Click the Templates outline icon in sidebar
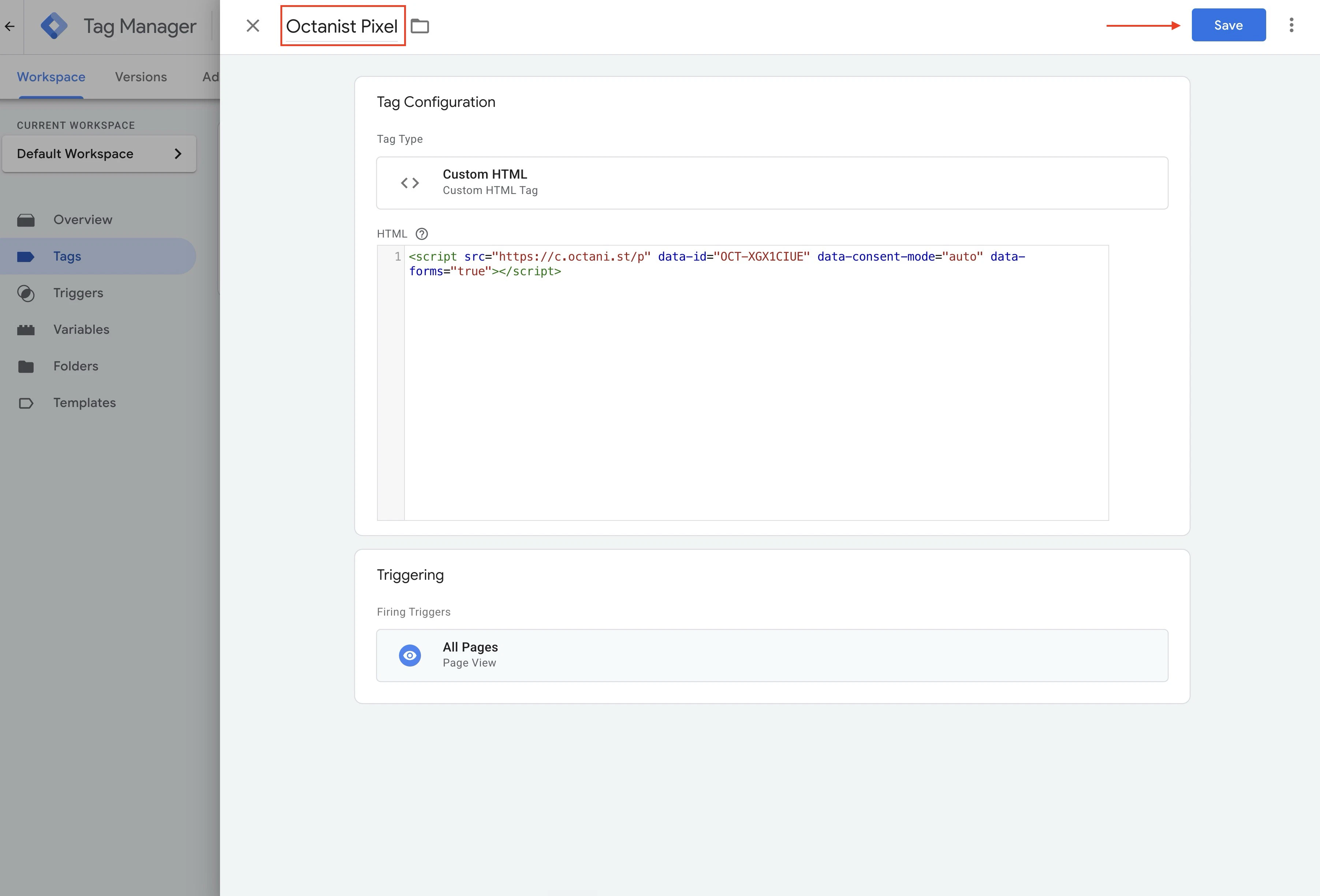 coord(26,403)
